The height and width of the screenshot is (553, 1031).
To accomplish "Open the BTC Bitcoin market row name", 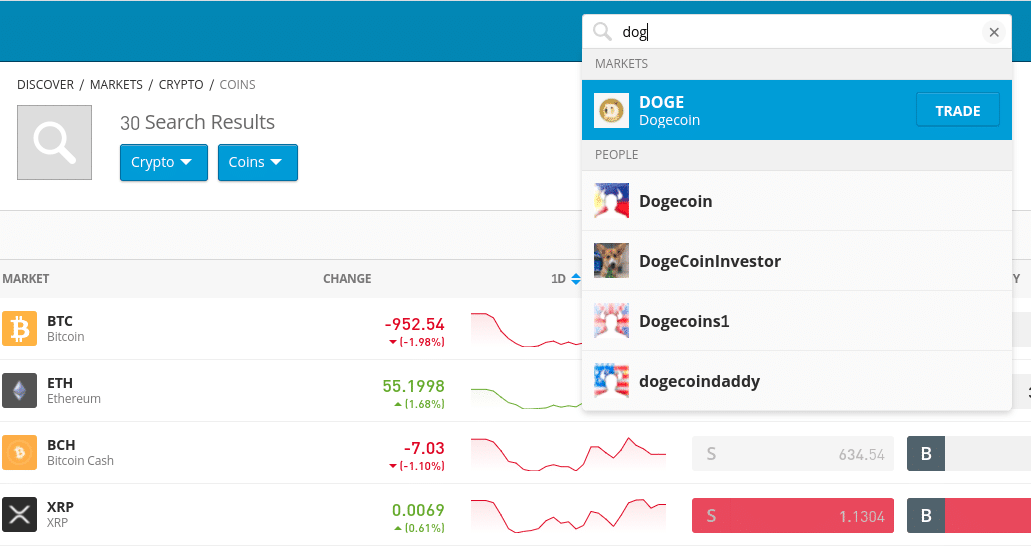I will [66, 328].
